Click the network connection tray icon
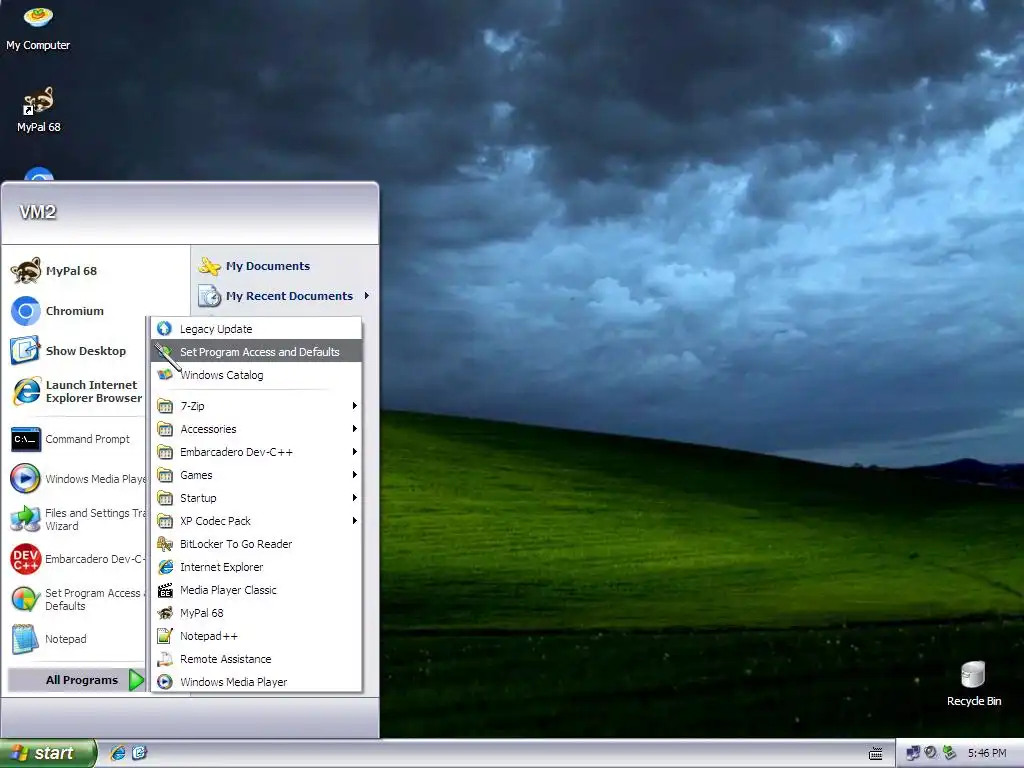 tap(912, 754)
